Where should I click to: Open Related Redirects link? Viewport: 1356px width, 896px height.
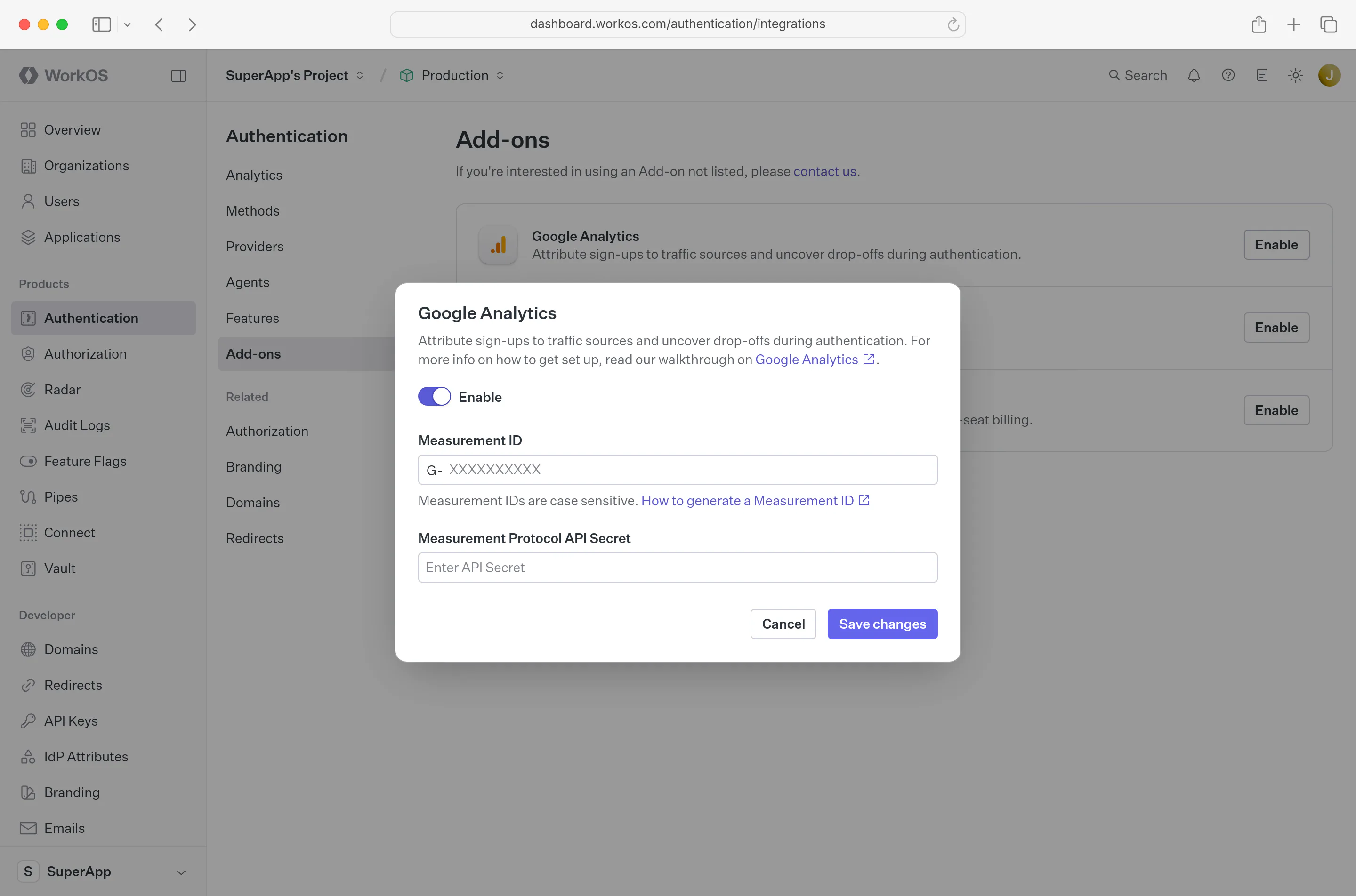(x=254, y=538)
